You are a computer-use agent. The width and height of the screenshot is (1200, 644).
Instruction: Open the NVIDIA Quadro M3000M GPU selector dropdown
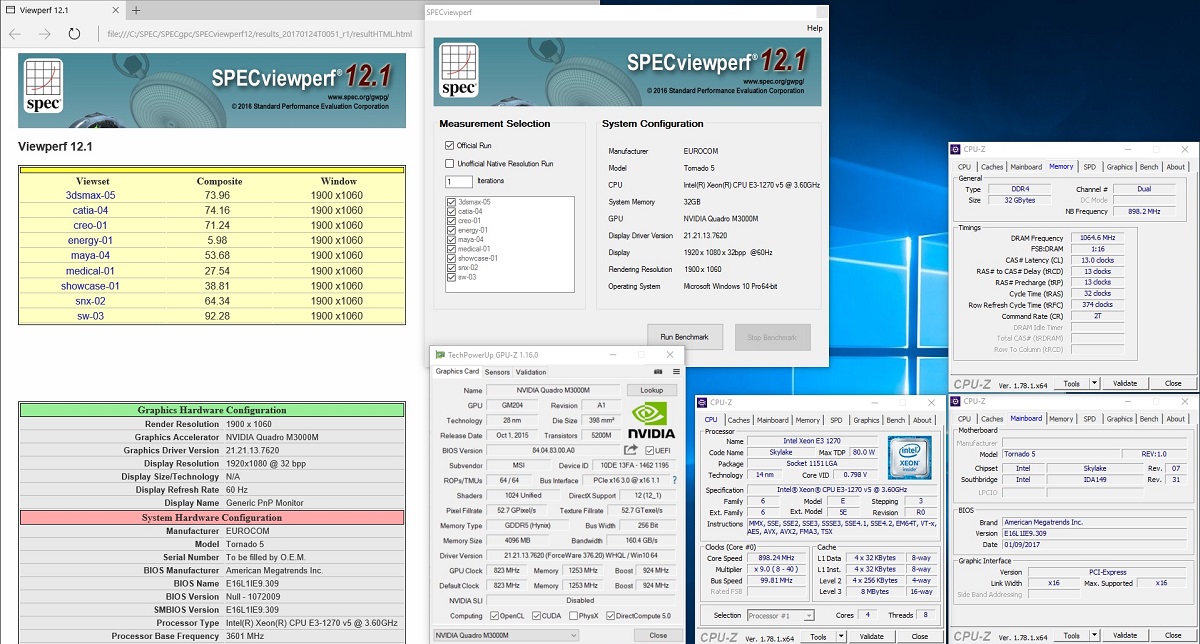tap(507, 635)
